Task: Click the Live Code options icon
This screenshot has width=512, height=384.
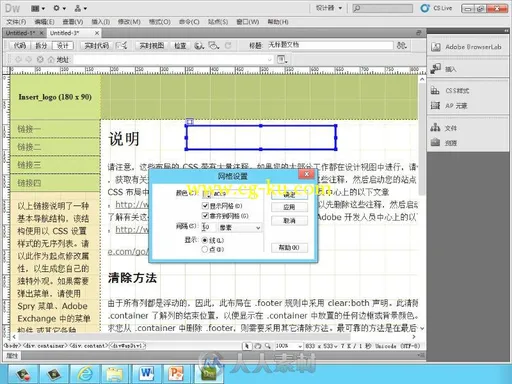Action: coord(122,45)
